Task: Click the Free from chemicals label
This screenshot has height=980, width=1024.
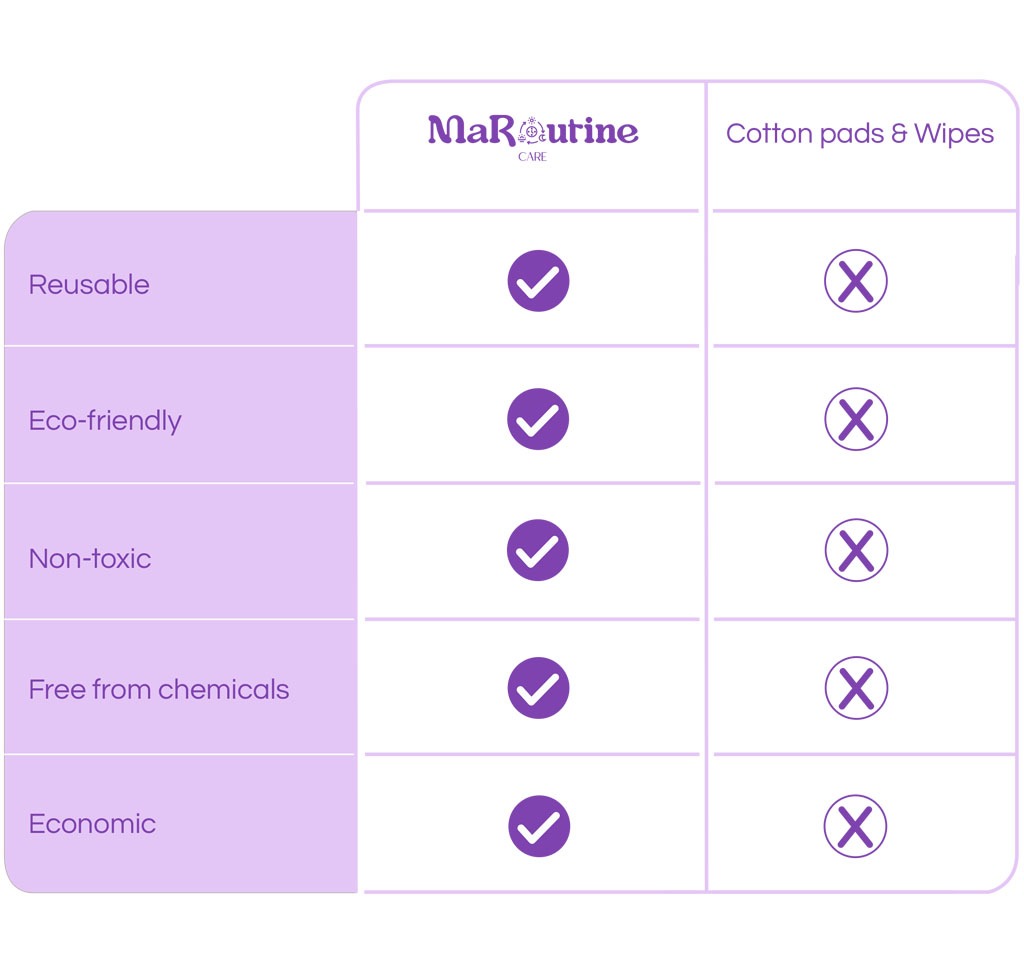Action: 159,690
